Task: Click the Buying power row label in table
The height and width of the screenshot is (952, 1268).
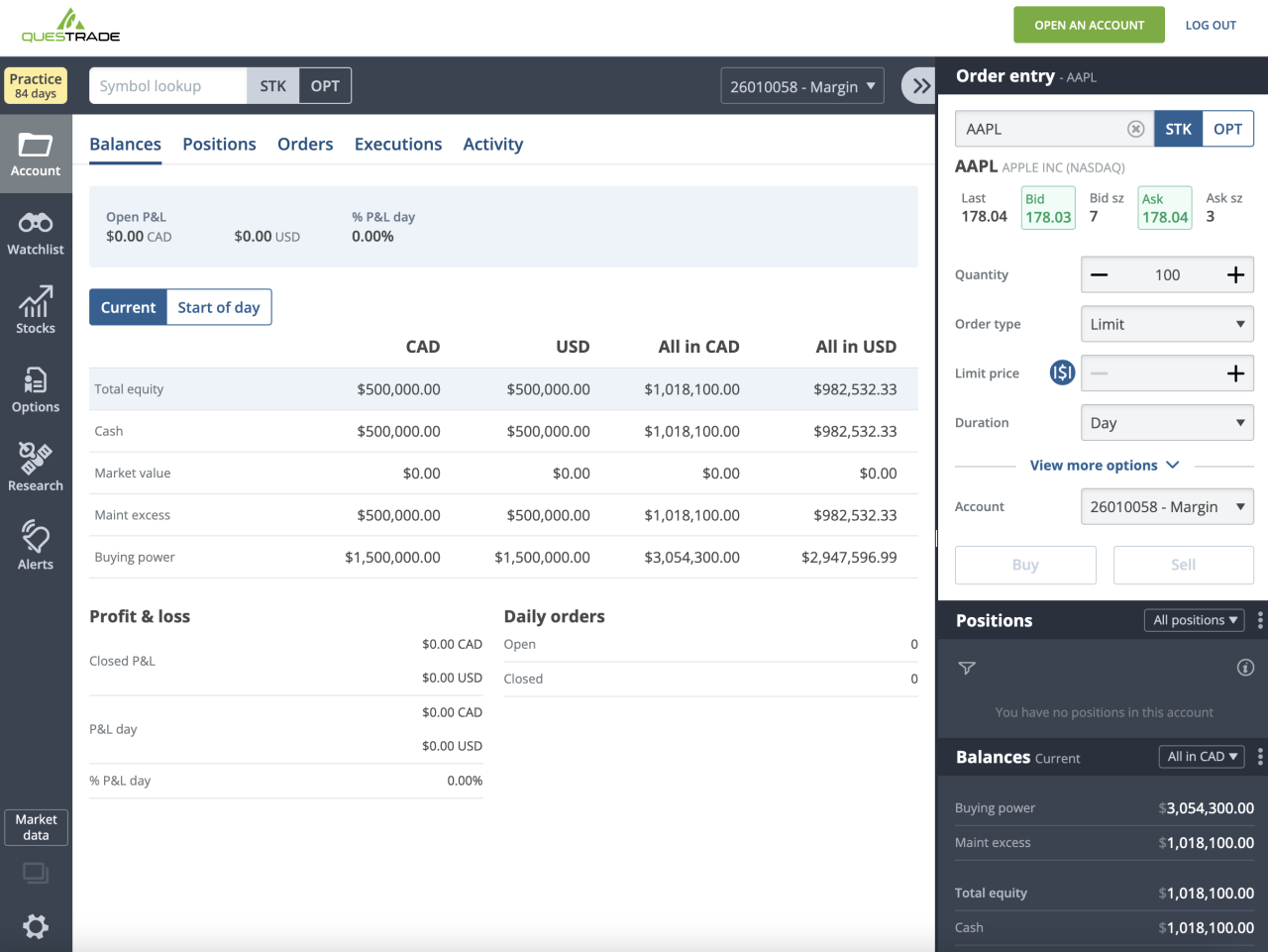Action: click(x=135, y=558)
